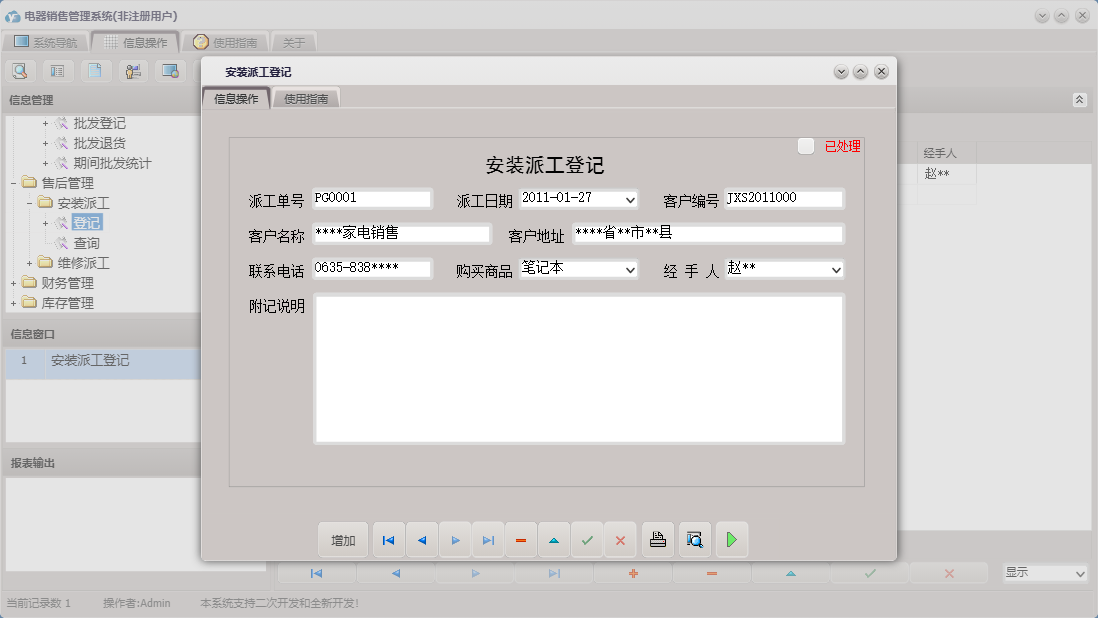Enable the 已处理 checkbox
The width and height of the screenshot is (1098, 618).
[806, 145]
